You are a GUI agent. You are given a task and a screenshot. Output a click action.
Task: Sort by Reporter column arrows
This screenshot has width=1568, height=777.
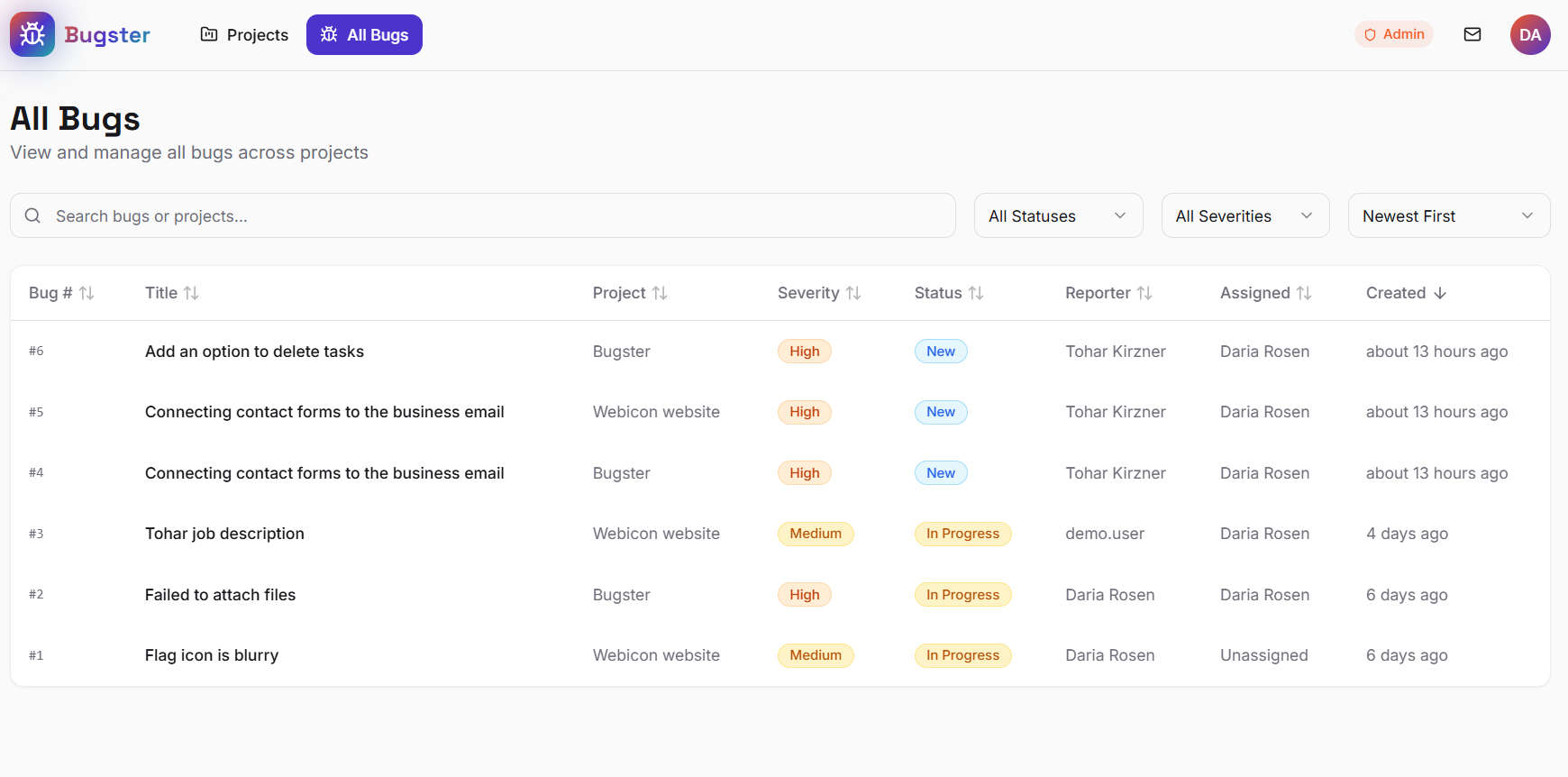tap(1144, 293)
